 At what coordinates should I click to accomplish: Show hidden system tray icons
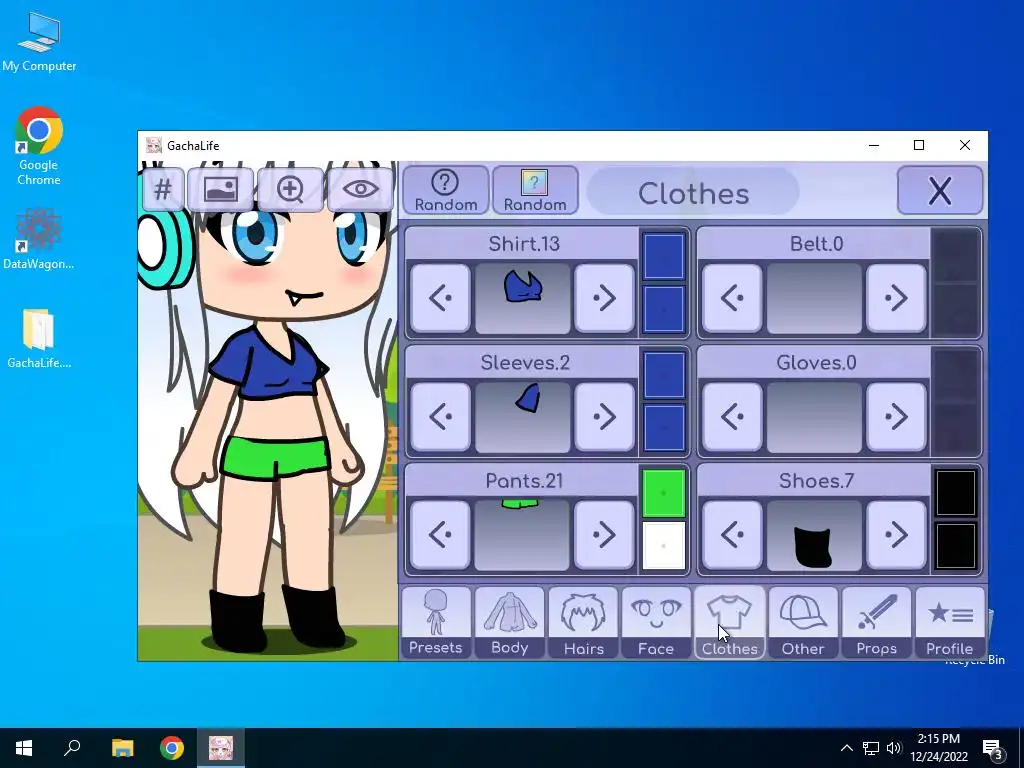coord(846,748)
